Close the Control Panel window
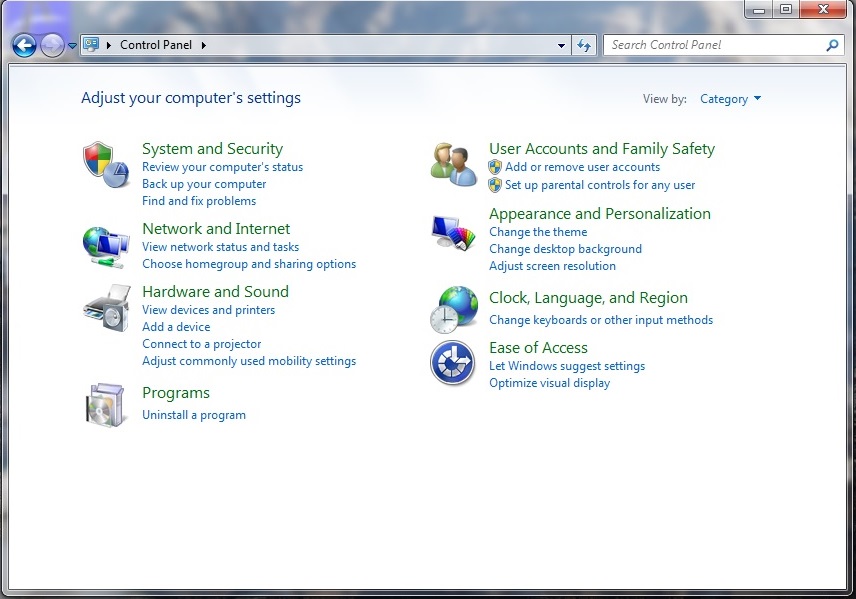 (823, 9)
